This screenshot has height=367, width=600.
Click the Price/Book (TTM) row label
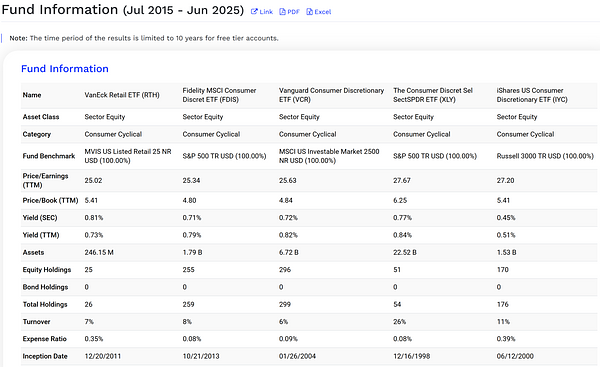(50, 200)
